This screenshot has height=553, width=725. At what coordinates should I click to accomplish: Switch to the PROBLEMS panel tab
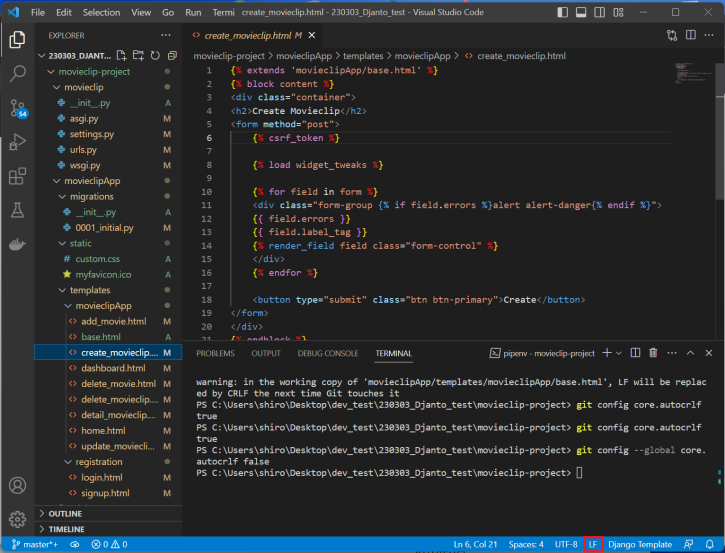tap(215, 353)
